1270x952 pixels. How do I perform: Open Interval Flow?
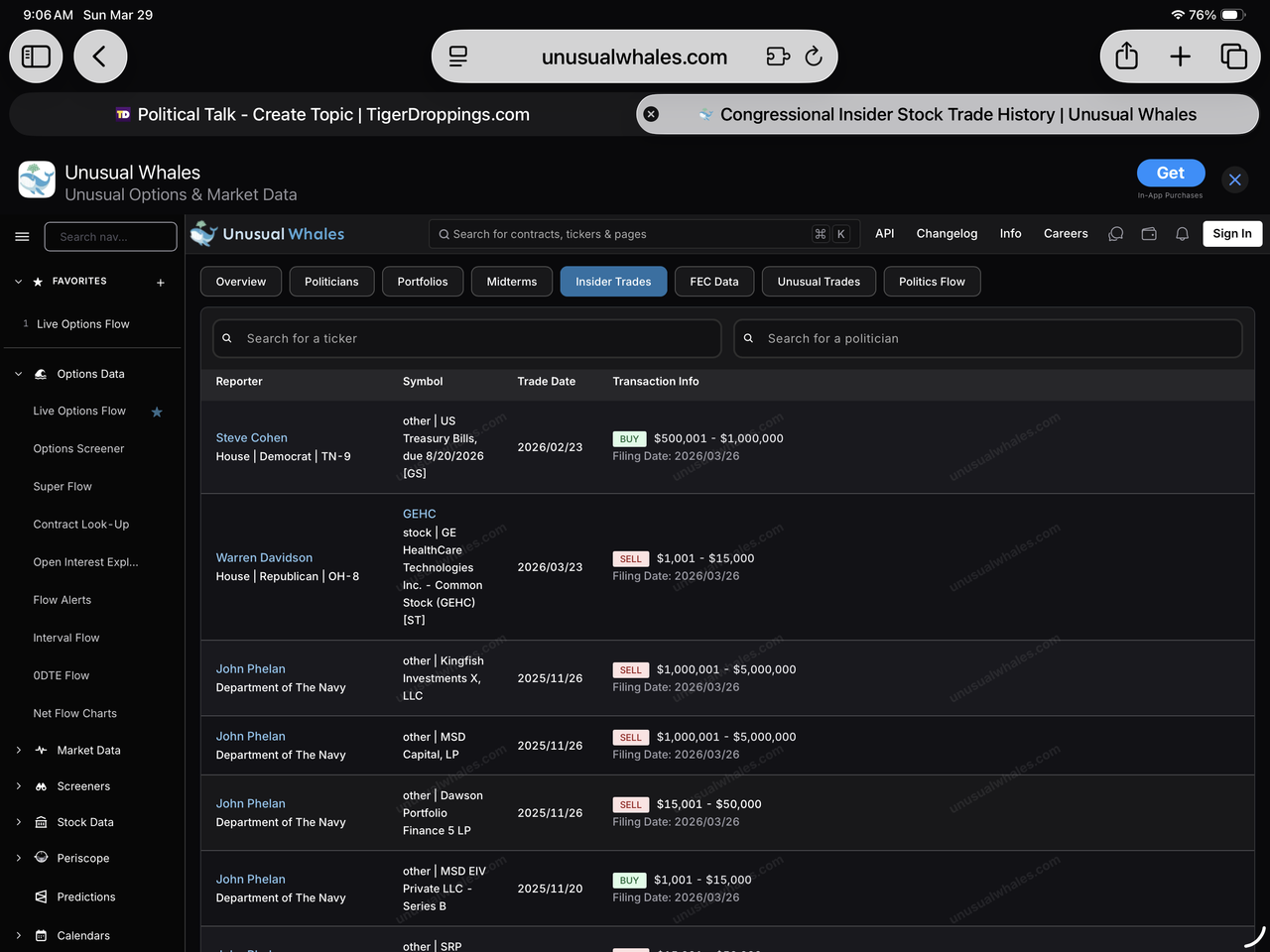[66, 638]
